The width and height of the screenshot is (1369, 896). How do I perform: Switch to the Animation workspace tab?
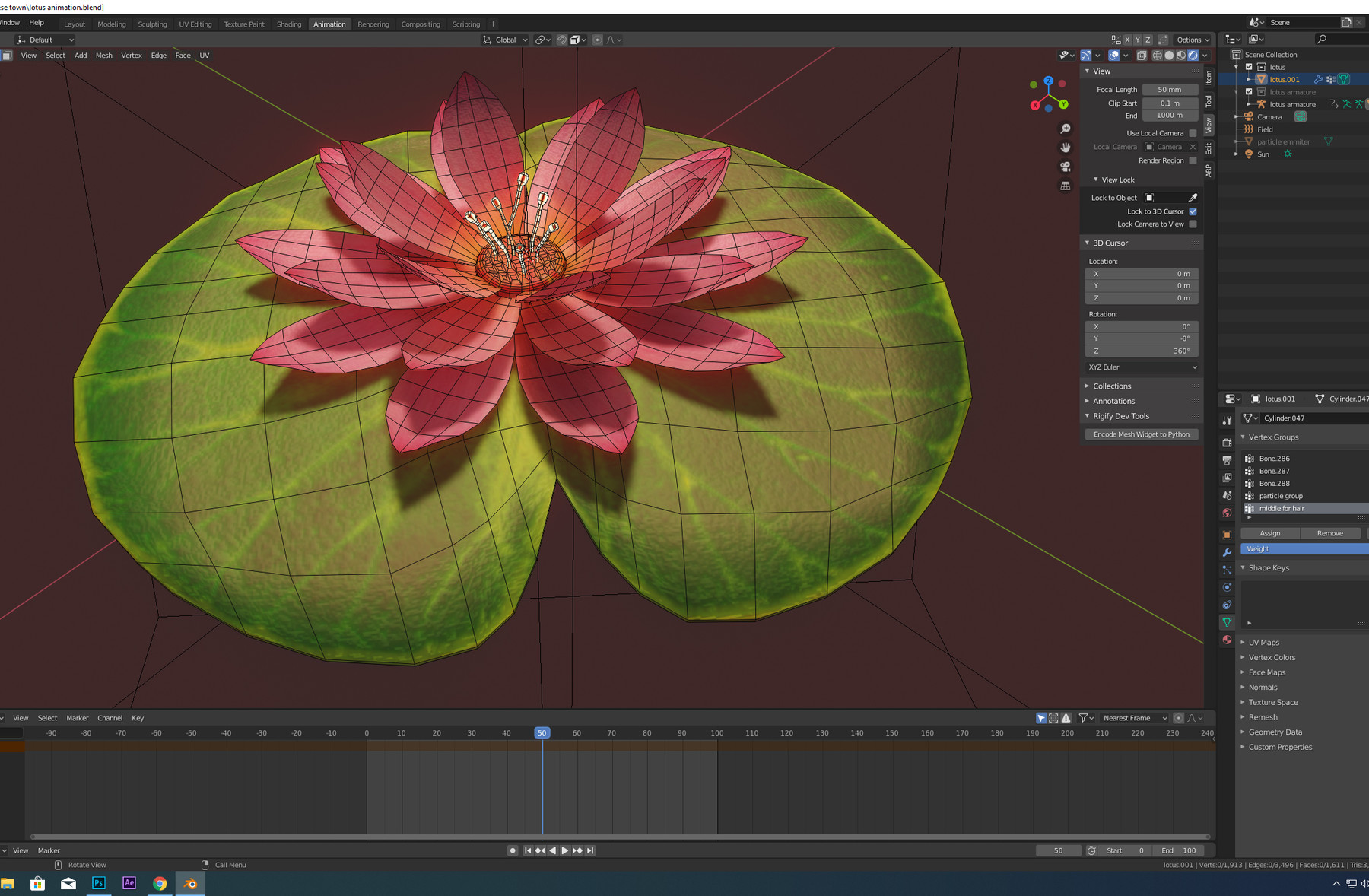click(329, 24)
